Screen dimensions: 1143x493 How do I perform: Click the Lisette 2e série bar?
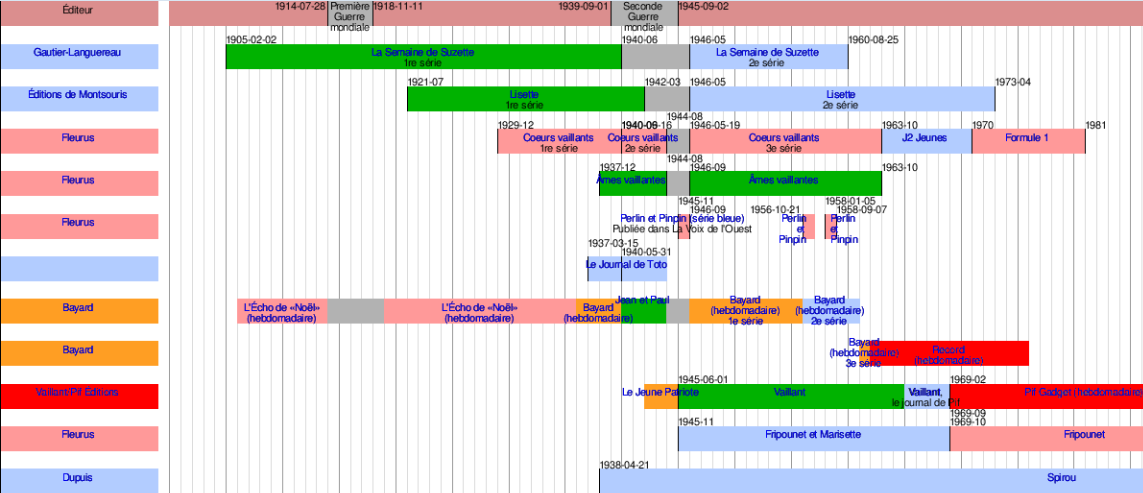(x=842, y=99)
